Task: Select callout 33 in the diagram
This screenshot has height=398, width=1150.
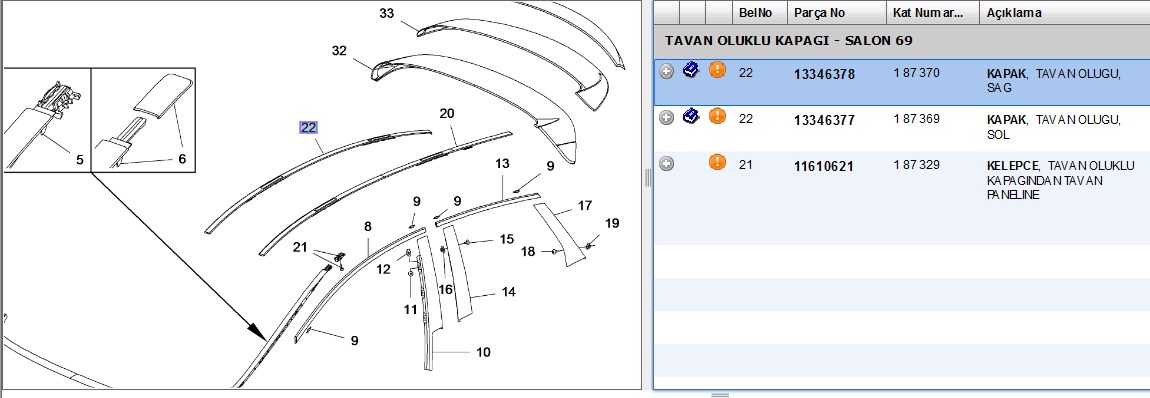Action: point(387,13)
